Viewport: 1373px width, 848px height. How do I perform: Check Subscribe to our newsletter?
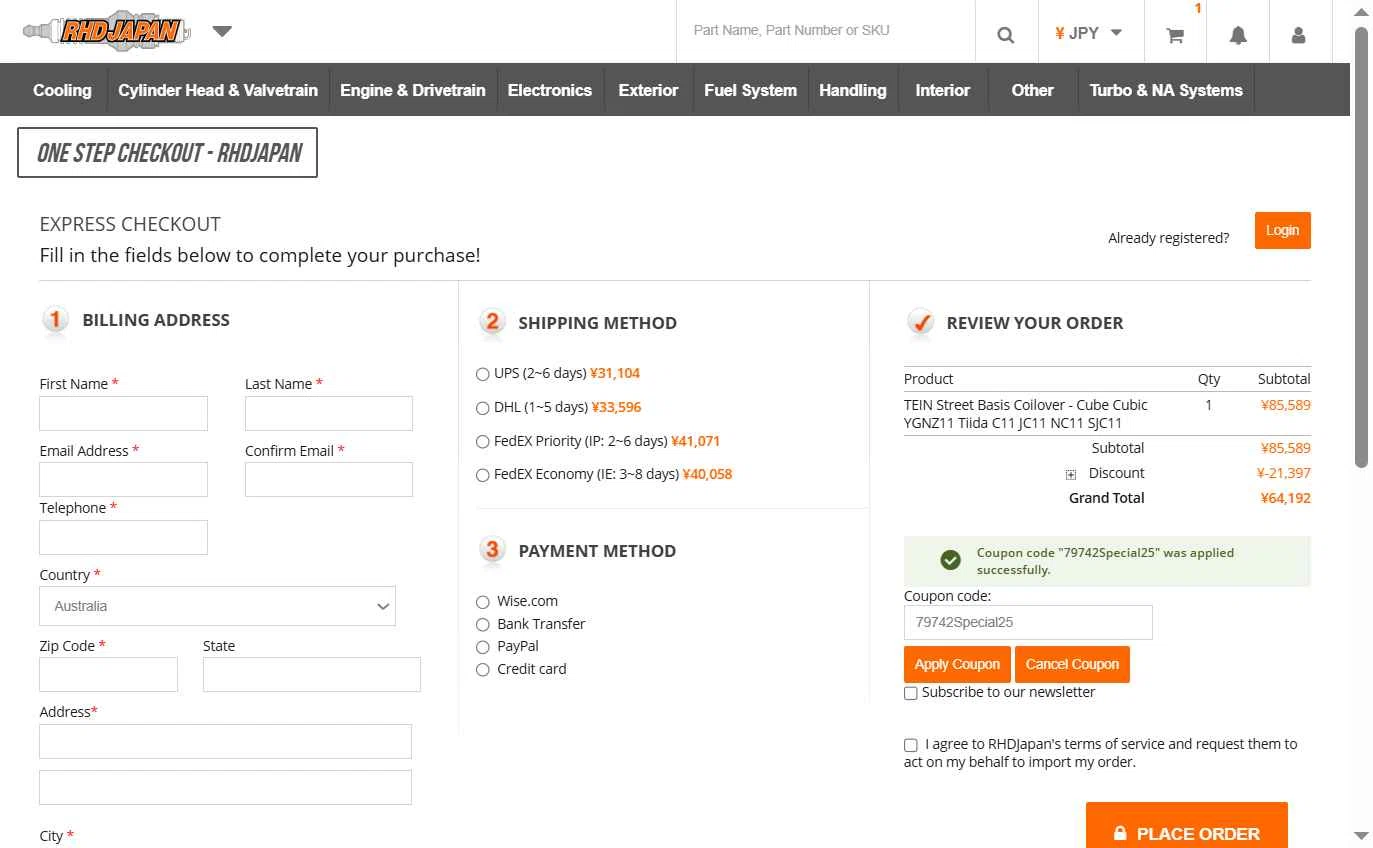click(911, 693)
